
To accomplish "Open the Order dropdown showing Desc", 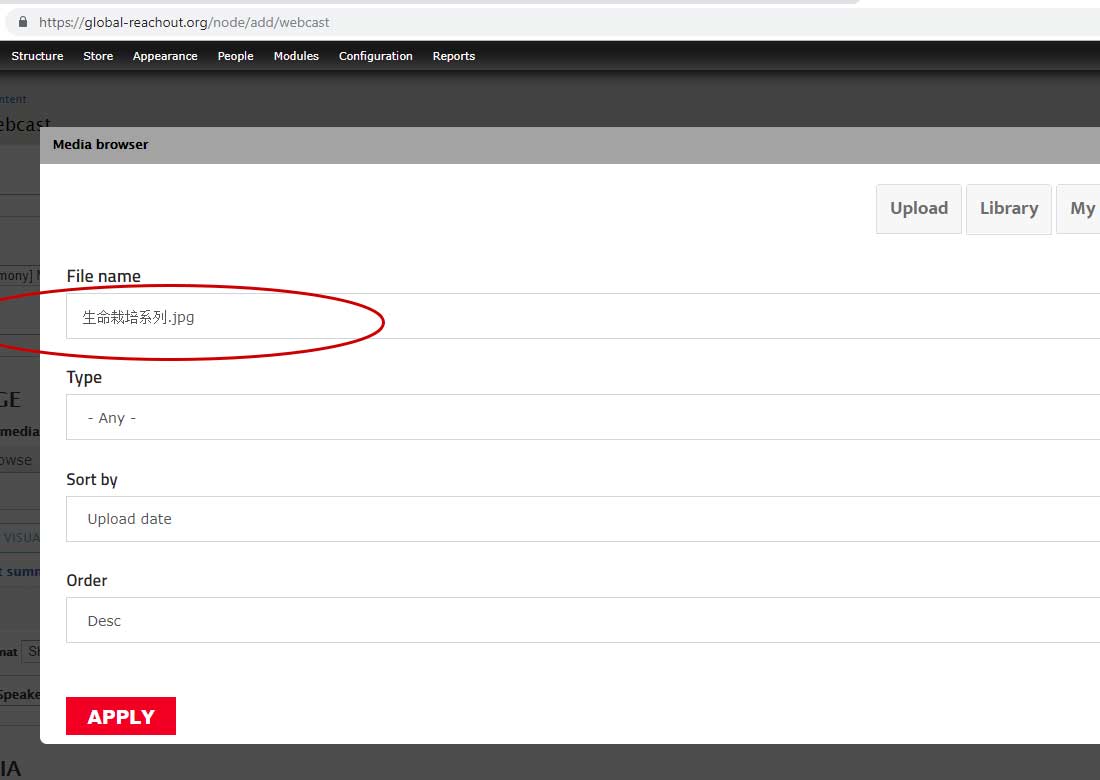I will pyautogui.click(x=583, y=620).
